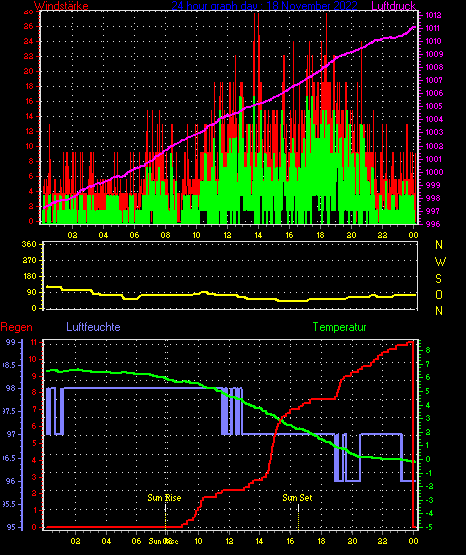The width and height of the screenshot is (466, 555).
Task: Click pressure value 1008
Action: (x=433, y=67)
